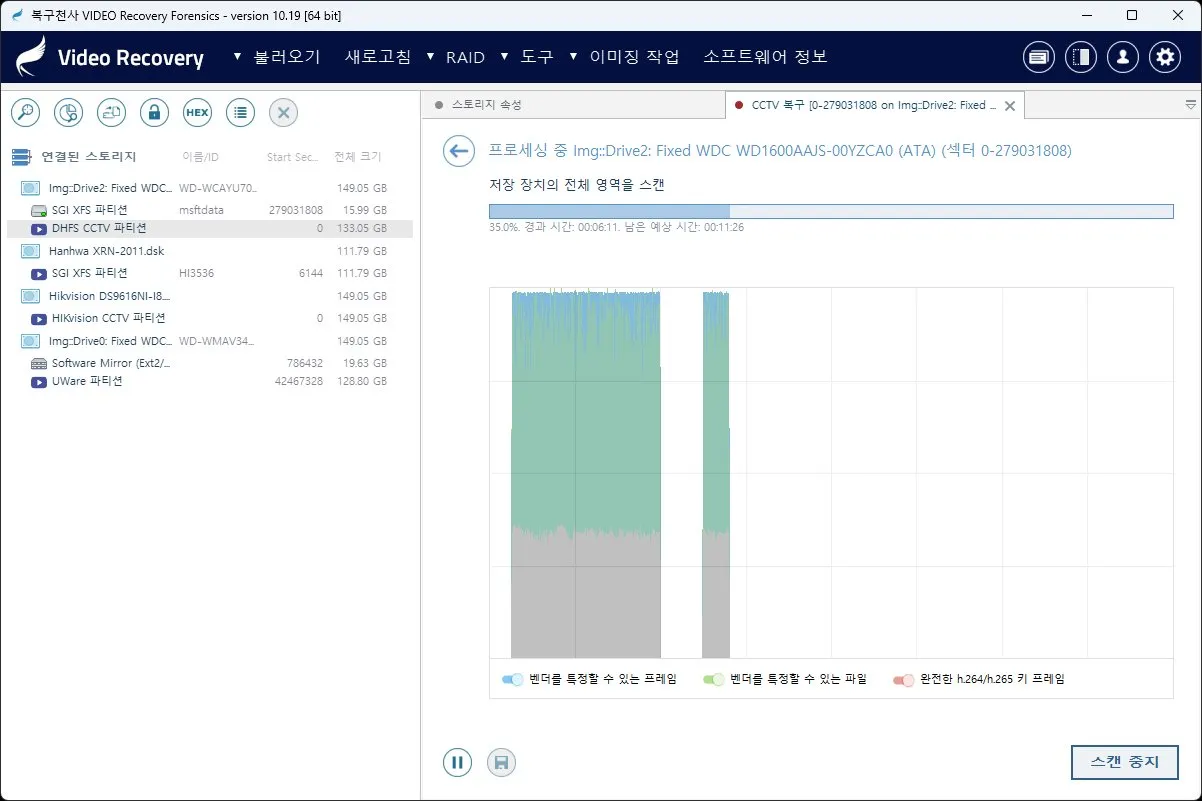Click the 연결된 스토리지 header label

pos(88,157)
